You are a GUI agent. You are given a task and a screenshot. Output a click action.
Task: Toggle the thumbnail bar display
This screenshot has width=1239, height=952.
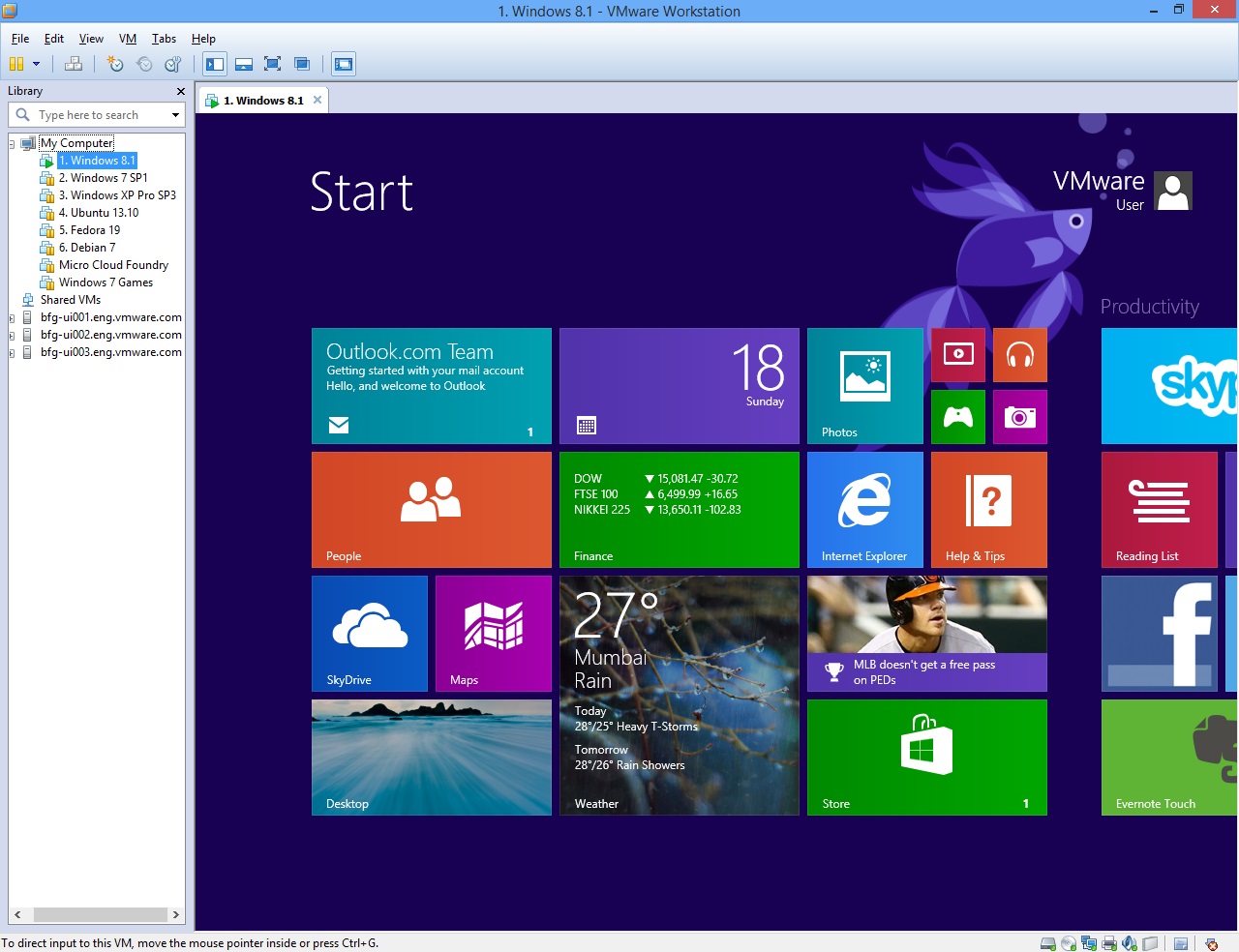243,64
